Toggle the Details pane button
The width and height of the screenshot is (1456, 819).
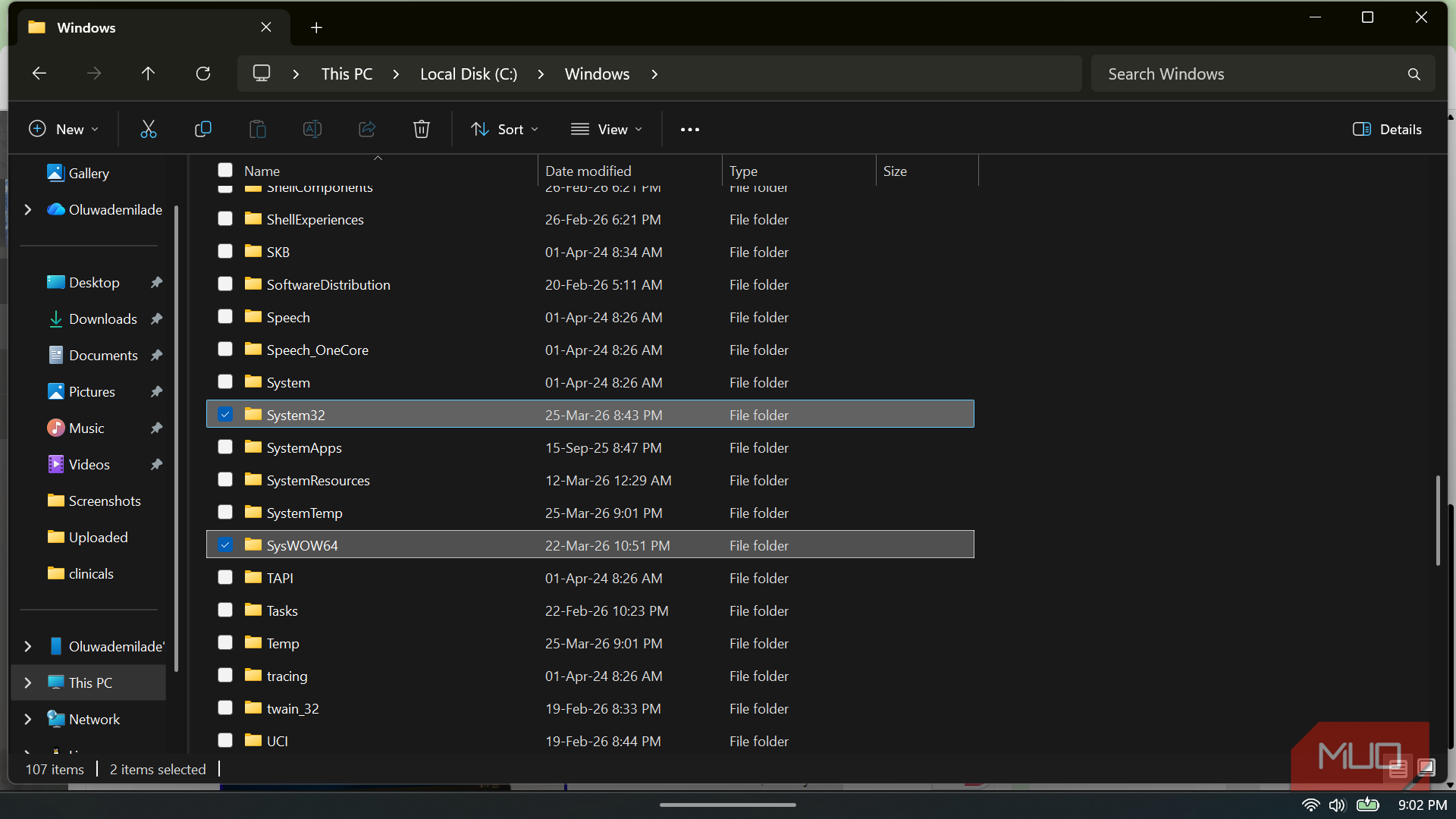(1387, 130)
